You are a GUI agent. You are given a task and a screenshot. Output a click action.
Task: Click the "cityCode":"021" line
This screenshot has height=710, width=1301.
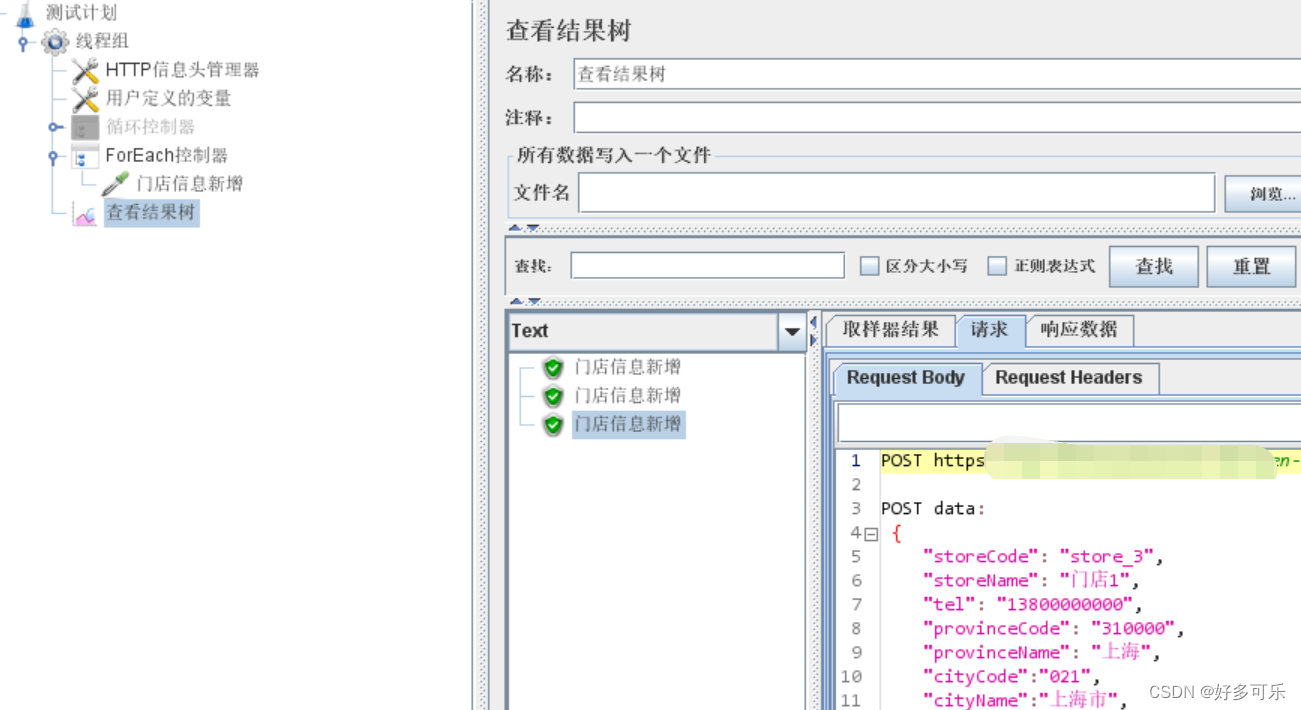(x=1013, y=677)
